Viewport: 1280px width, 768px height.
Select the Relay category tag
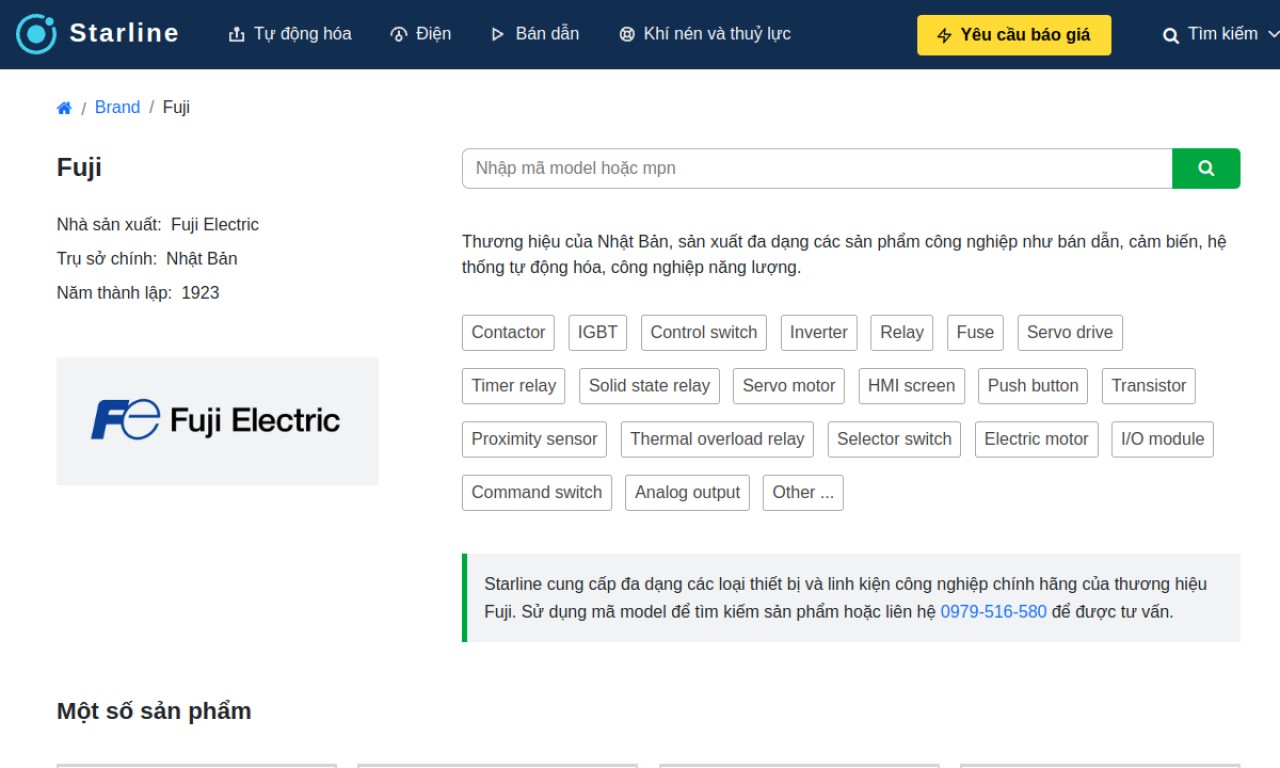pyautogui.click(x=902, y=333)
